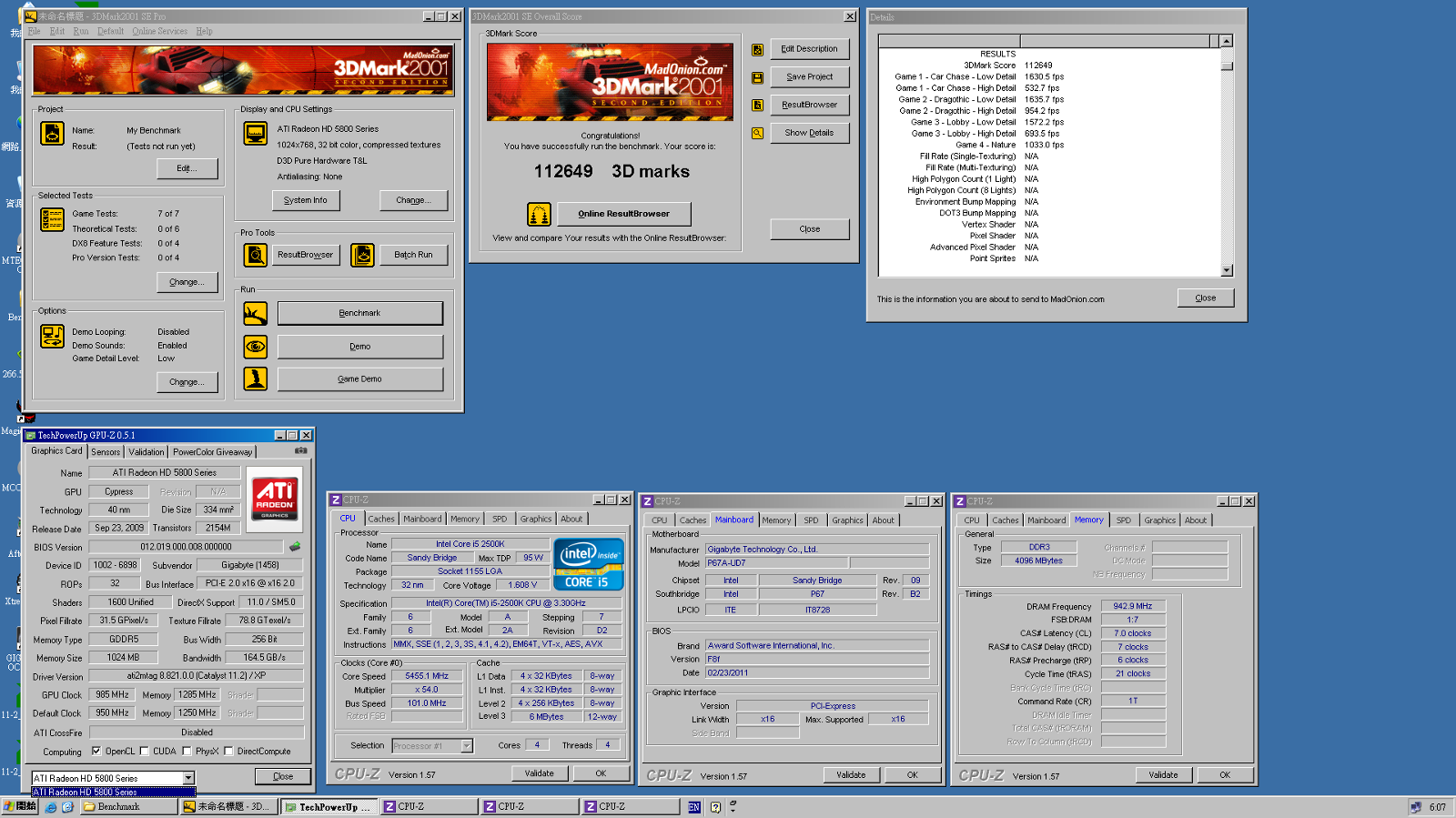Click the help question mark icon in taskbar
The image size is (1456, 818).
point(715,807)
